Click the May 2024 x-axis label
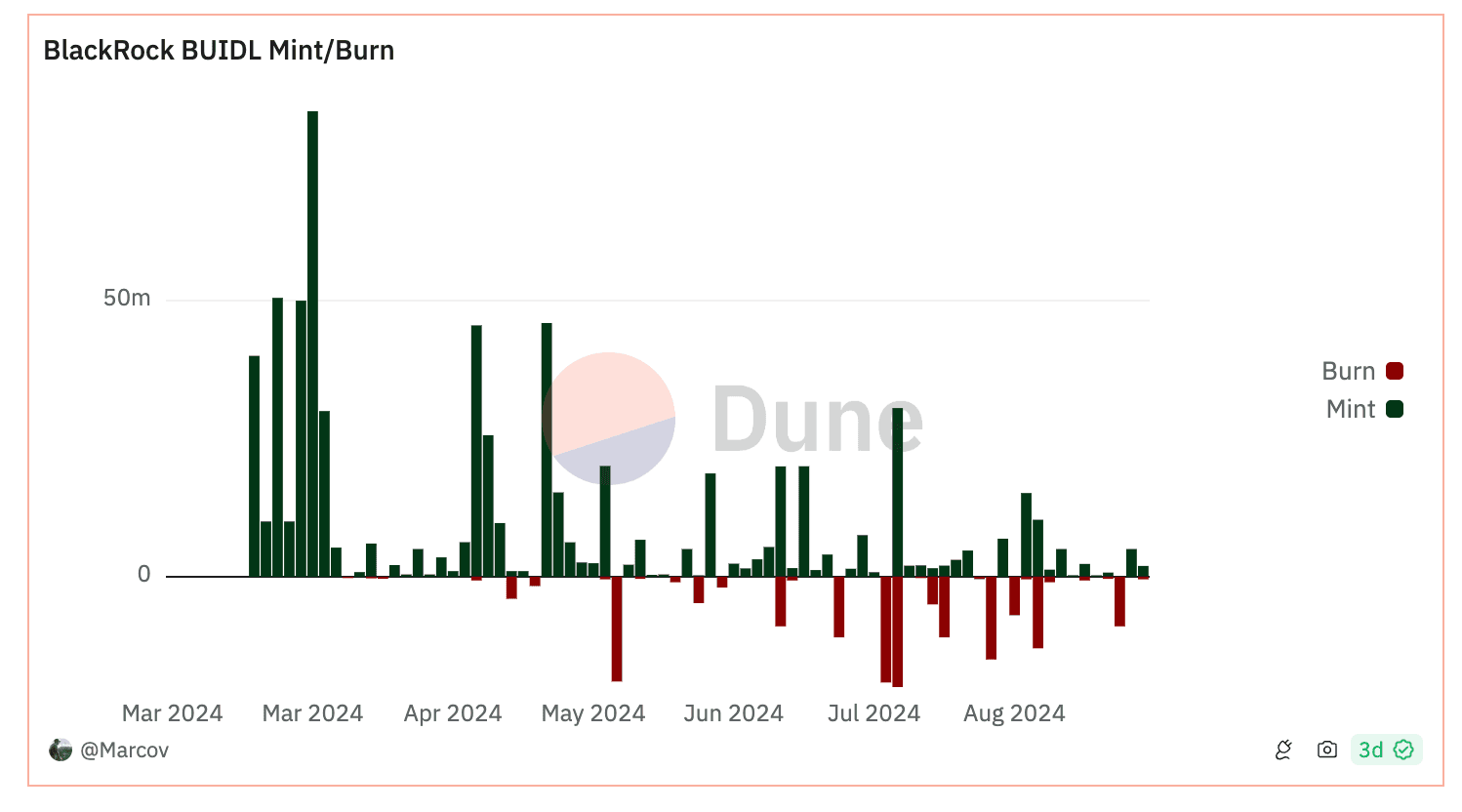The width and height of the screenshot is (1462, 812). 593,713
